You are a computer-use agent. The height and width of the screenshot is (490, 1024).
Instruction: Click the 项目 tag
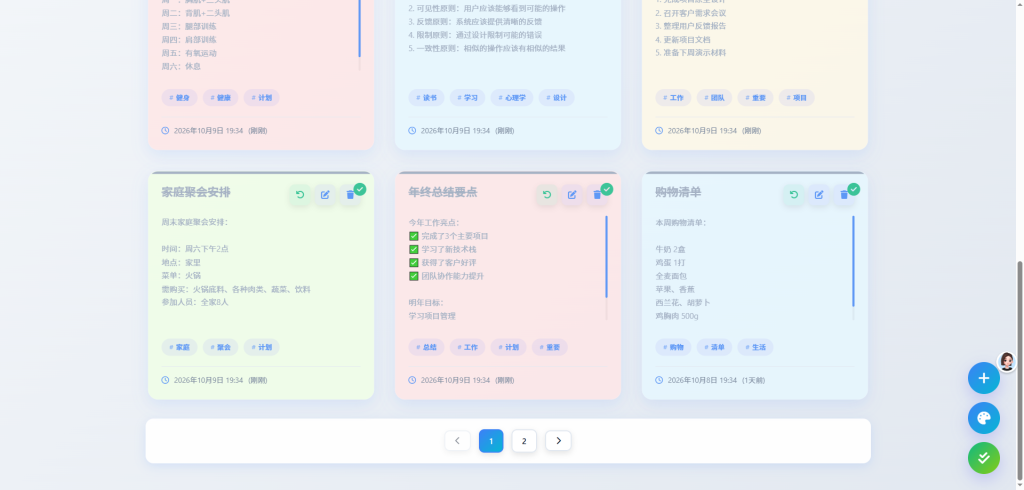[x=797, y=98]
